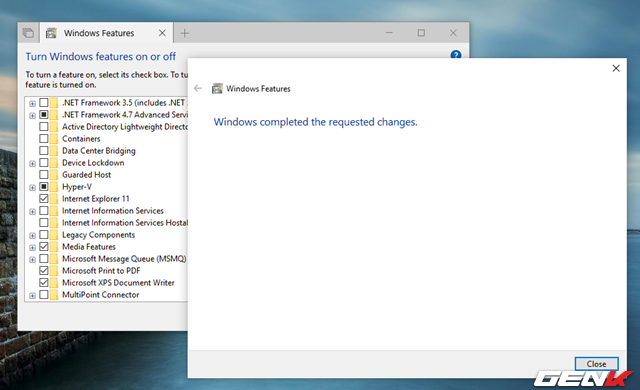The width and height of the screenshot is (640, 390).
Task: Check Internet Information Services Hostable checkbox
Action: pyautogui.click(x=44, y=223)
